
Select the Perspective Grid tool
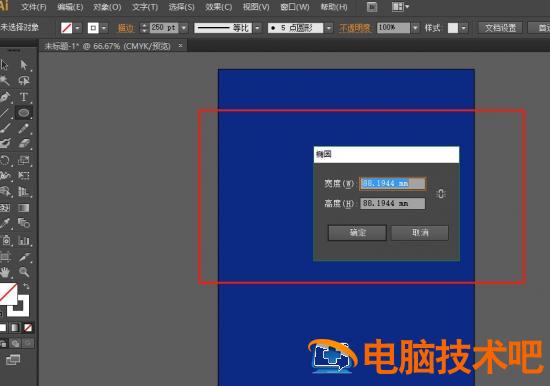coord(24,192)
